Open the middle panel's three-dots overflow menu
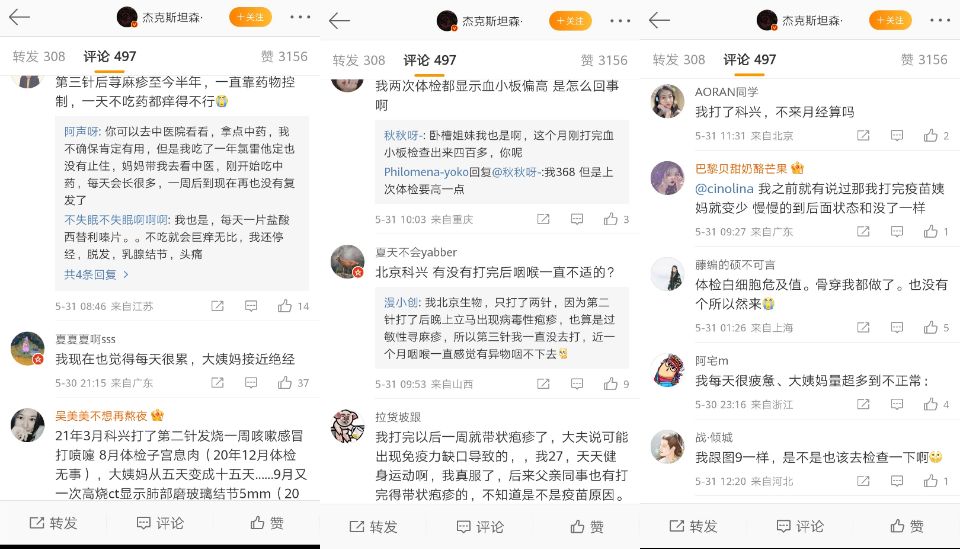Image resolution: width=960 pixels, height=549 pixels. point(620,21)
